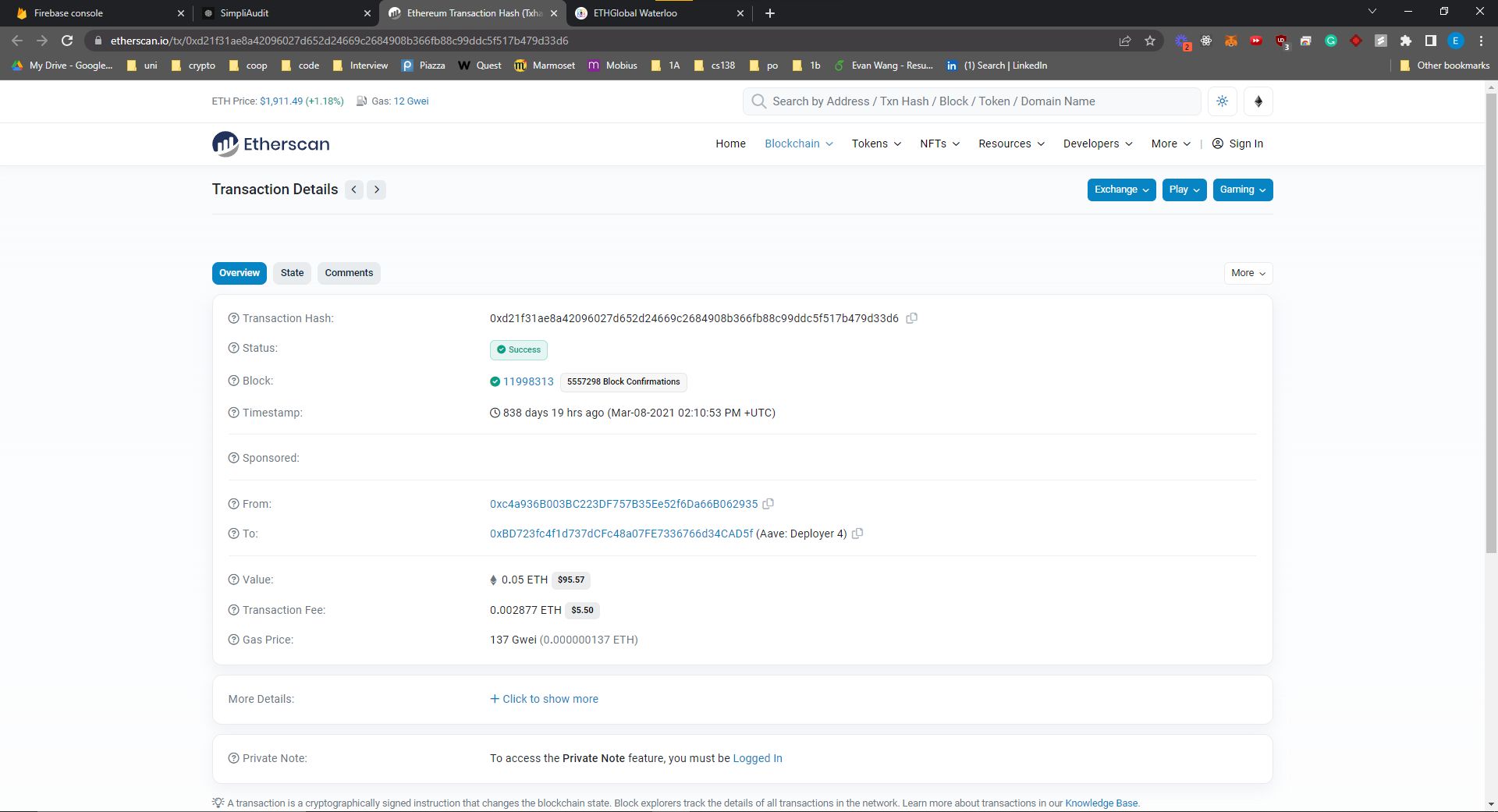Click the help icon next to Timestamp

[233, 413]
